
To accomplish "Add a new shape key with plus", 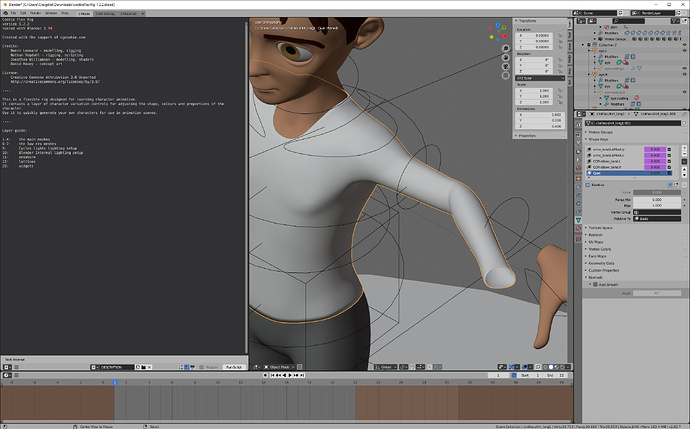I will click(684, 148).
